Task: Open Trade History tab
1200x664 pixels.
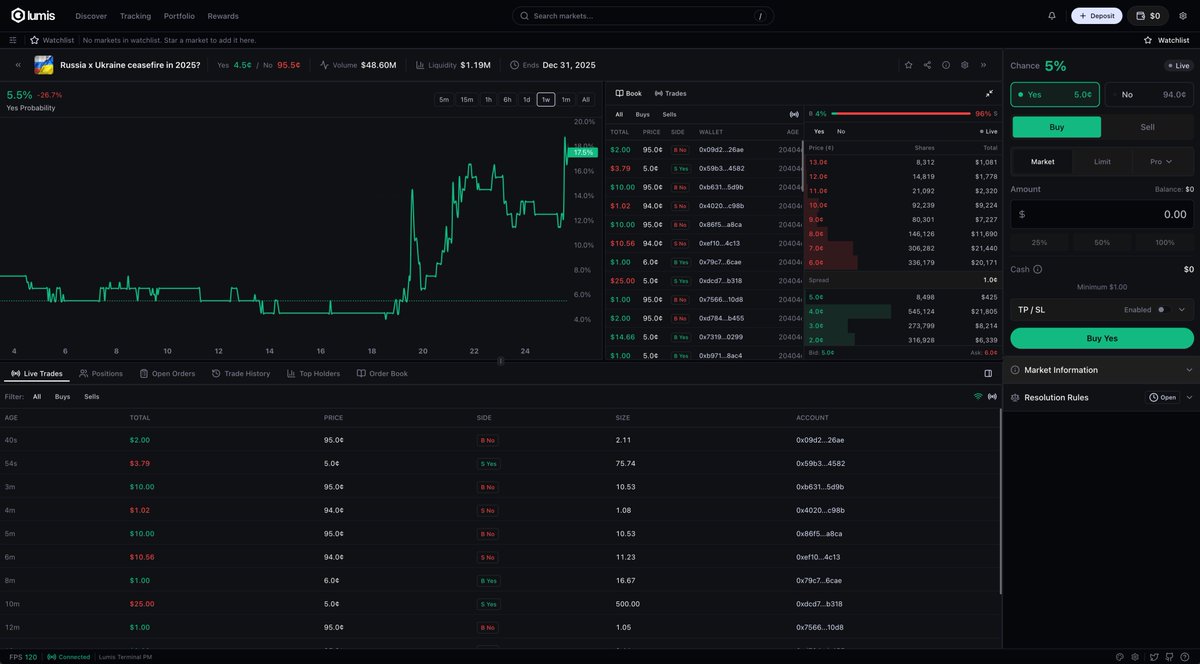Action: 241,373
